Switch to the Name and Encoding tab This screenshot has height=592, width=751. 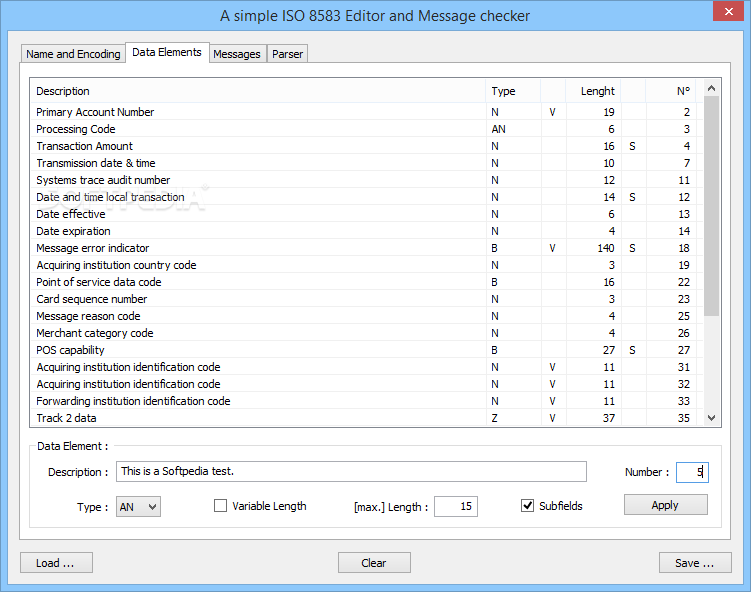tap(73, 54)
